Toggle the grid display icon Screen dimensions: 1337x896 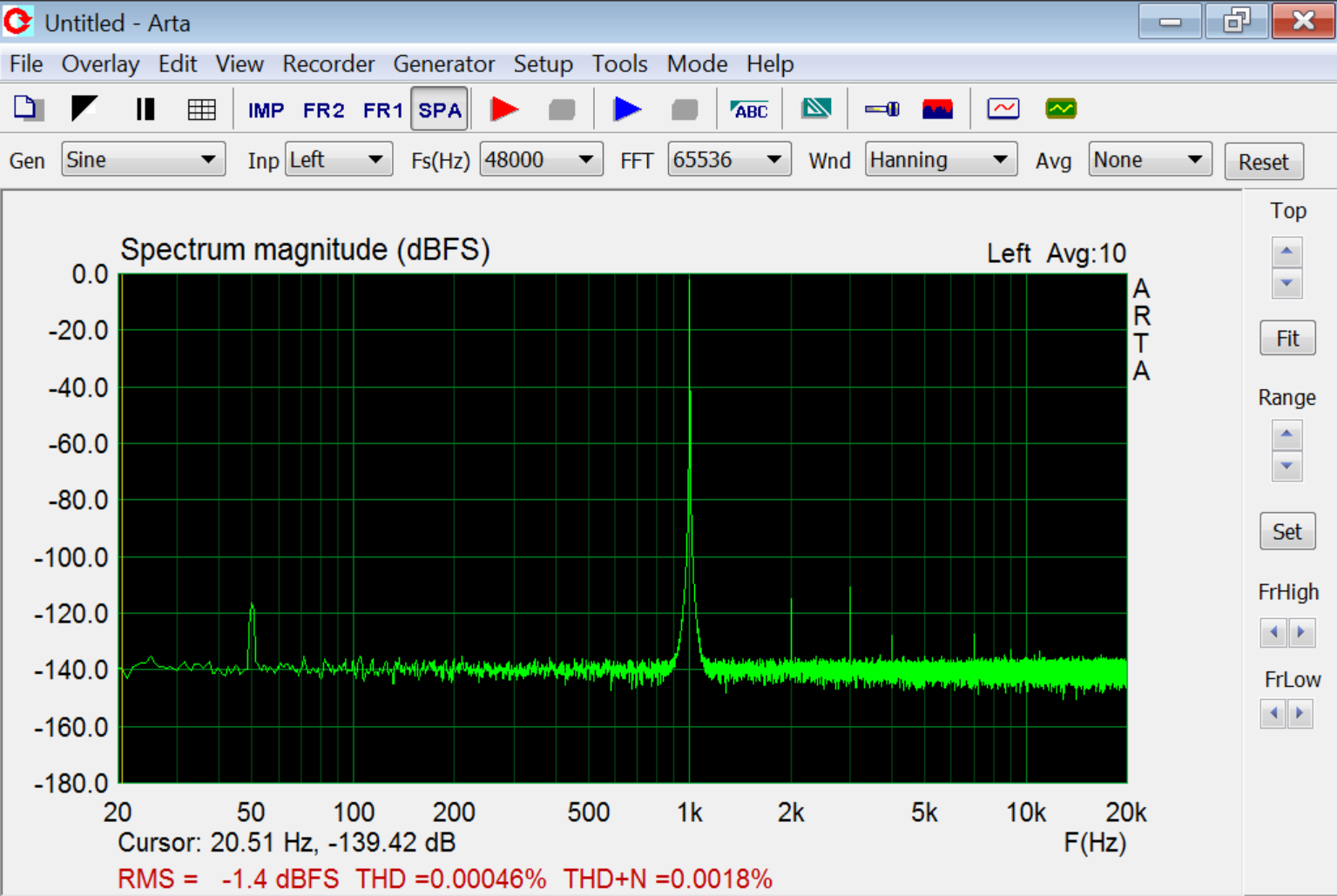(x=202, y=109)
